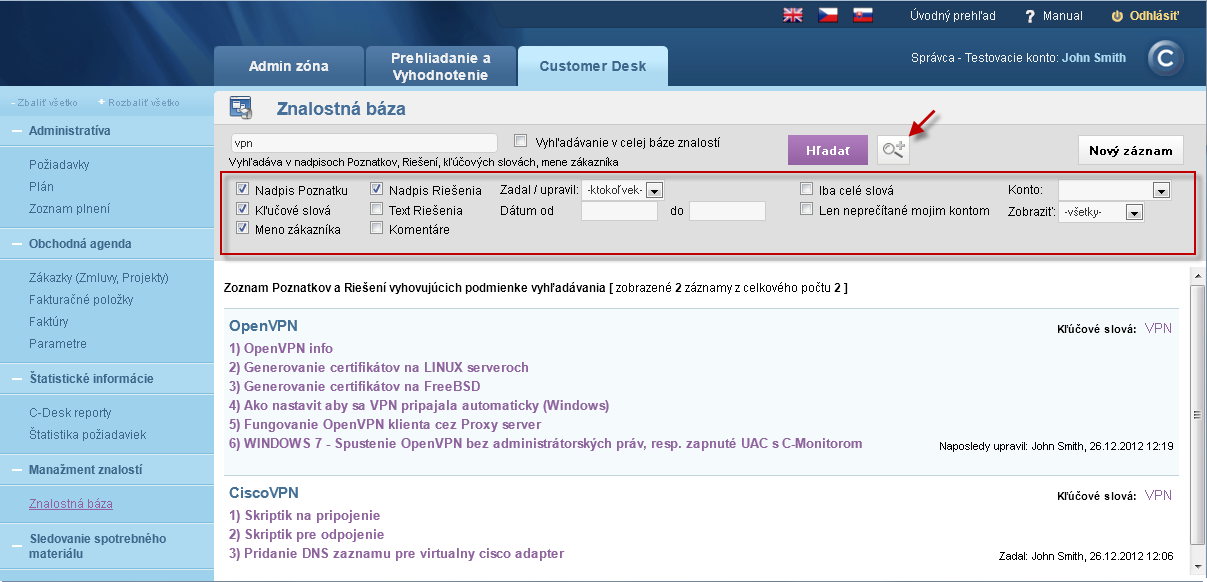
Task: Uncheck Kľúčové slová checkbox
Action: (x=242, y=209)
